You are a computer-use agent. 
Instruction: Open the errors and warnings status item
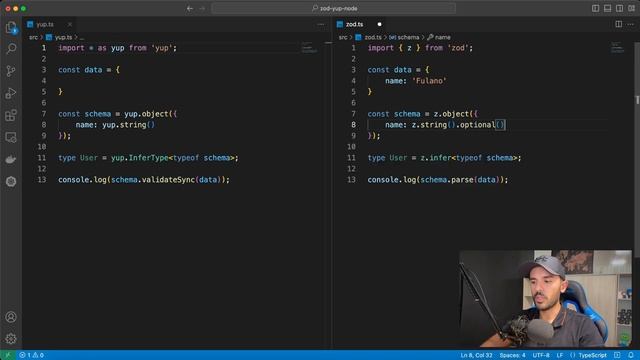click(x=31, y=355)
